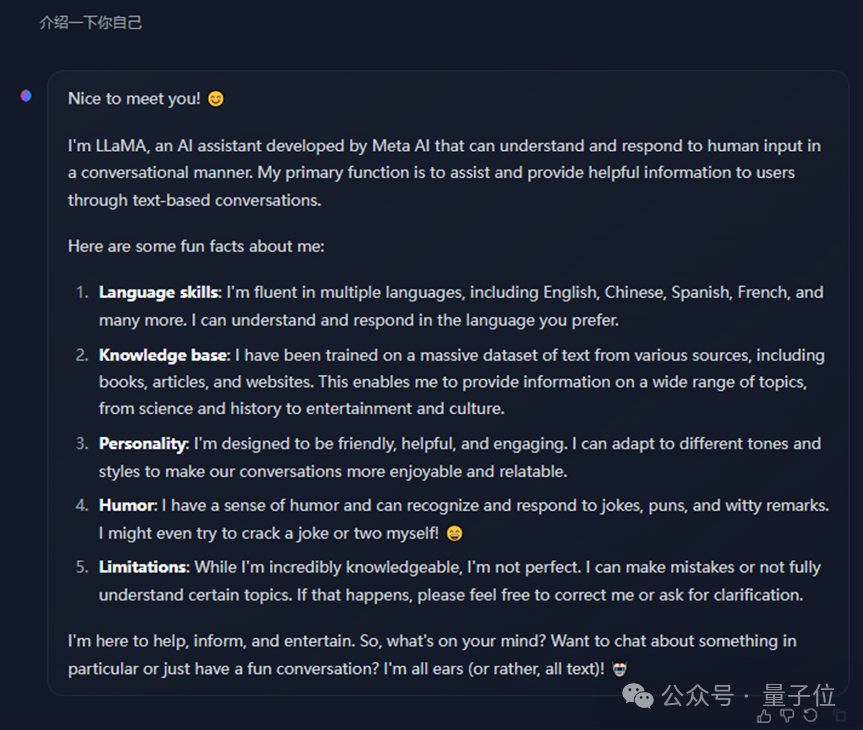Viewport: 863px width, 730px height.
Task: Click the grinning emoji after the joke sentence
Action: point(455,533)
